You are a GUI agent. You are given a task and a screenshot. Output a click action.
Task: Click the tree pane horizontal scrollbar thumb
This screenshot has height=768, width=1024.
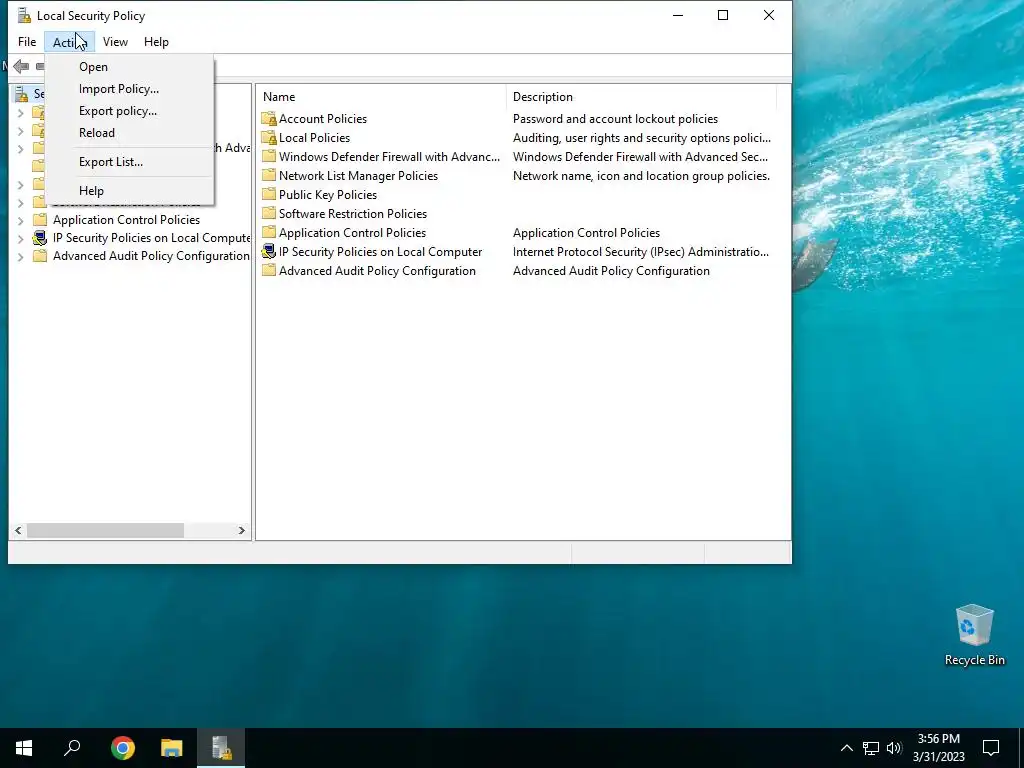click(x=105, y=530)
